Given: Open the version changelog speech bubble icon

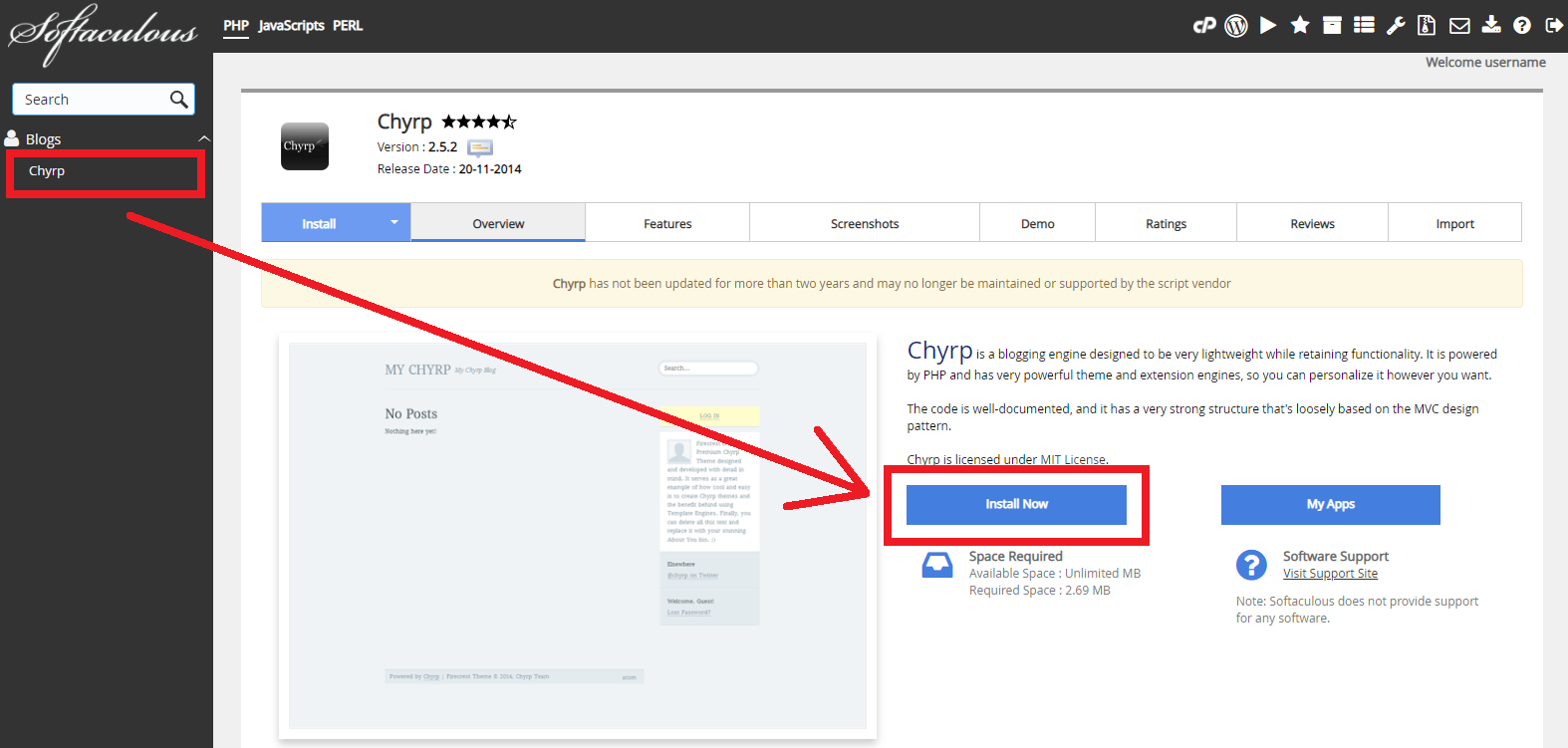Looking at the screenshot, I should (480, 148).
